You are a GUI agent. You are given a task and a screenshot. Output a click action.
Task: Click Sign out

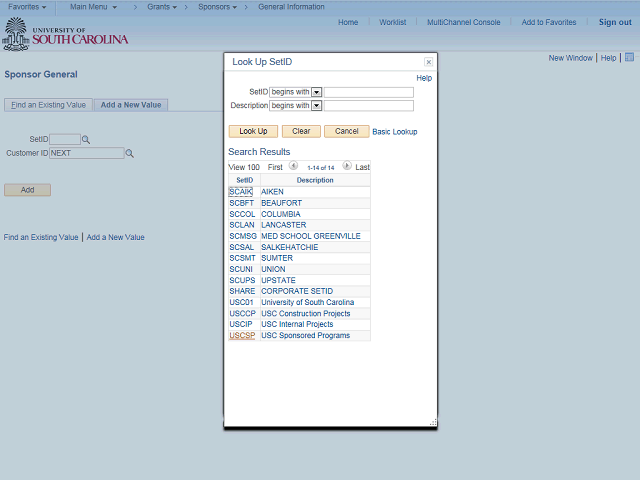[x=615, y=22]
